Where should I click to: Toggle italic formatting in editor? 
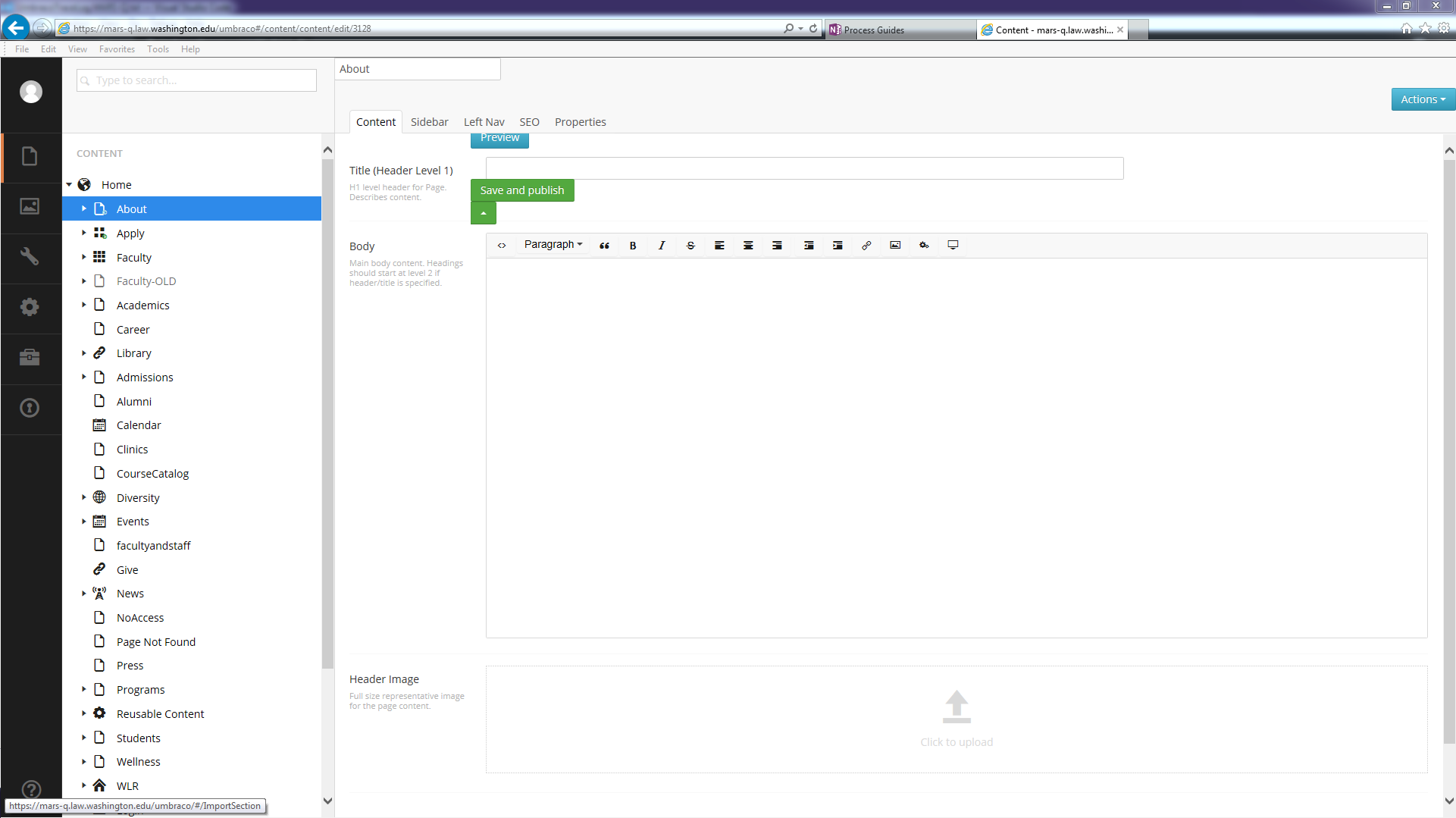pos(662,245)
